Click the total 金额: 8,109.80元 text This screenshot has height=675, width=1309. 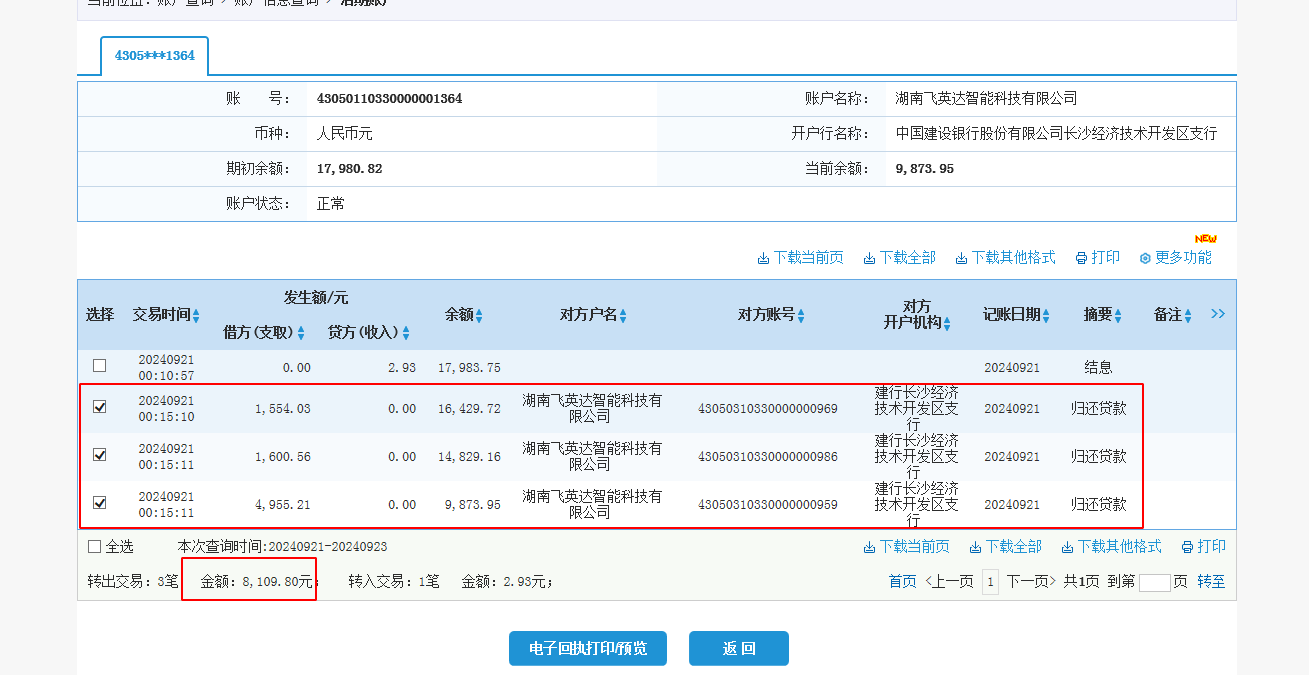256,581
